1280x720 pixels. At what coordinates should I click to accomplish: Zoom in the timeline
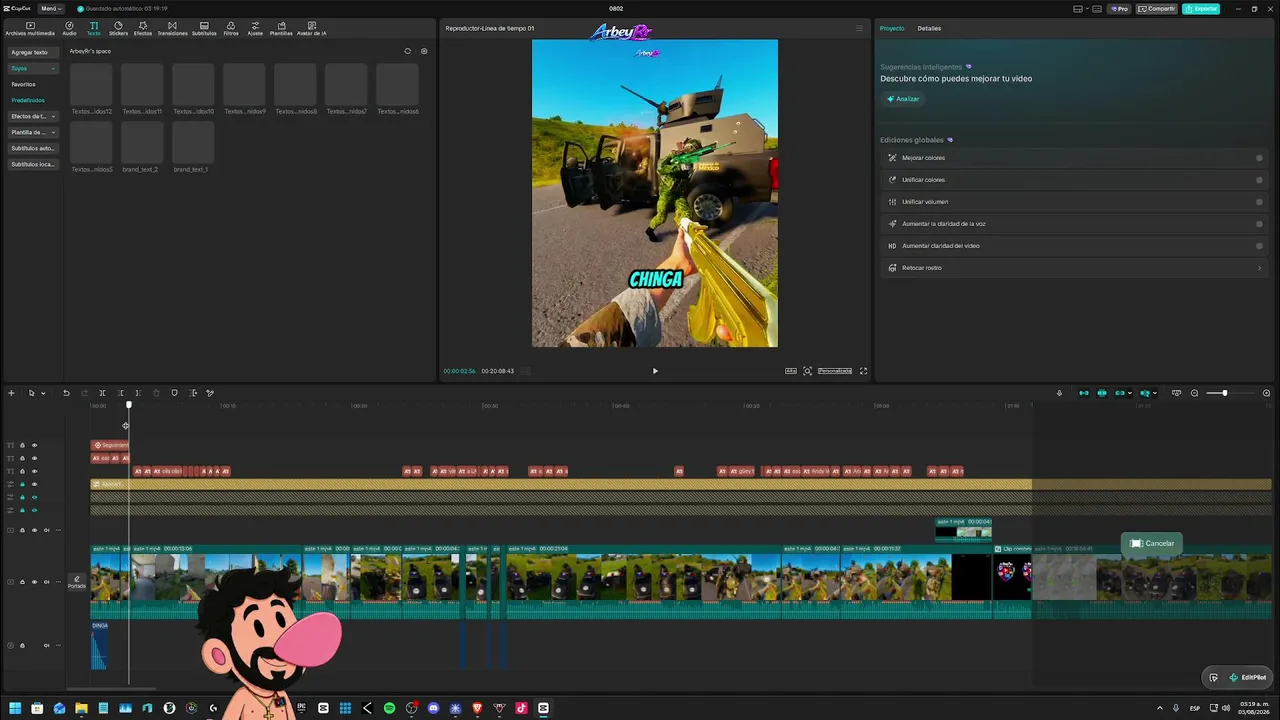click(x=1266, y=393)
